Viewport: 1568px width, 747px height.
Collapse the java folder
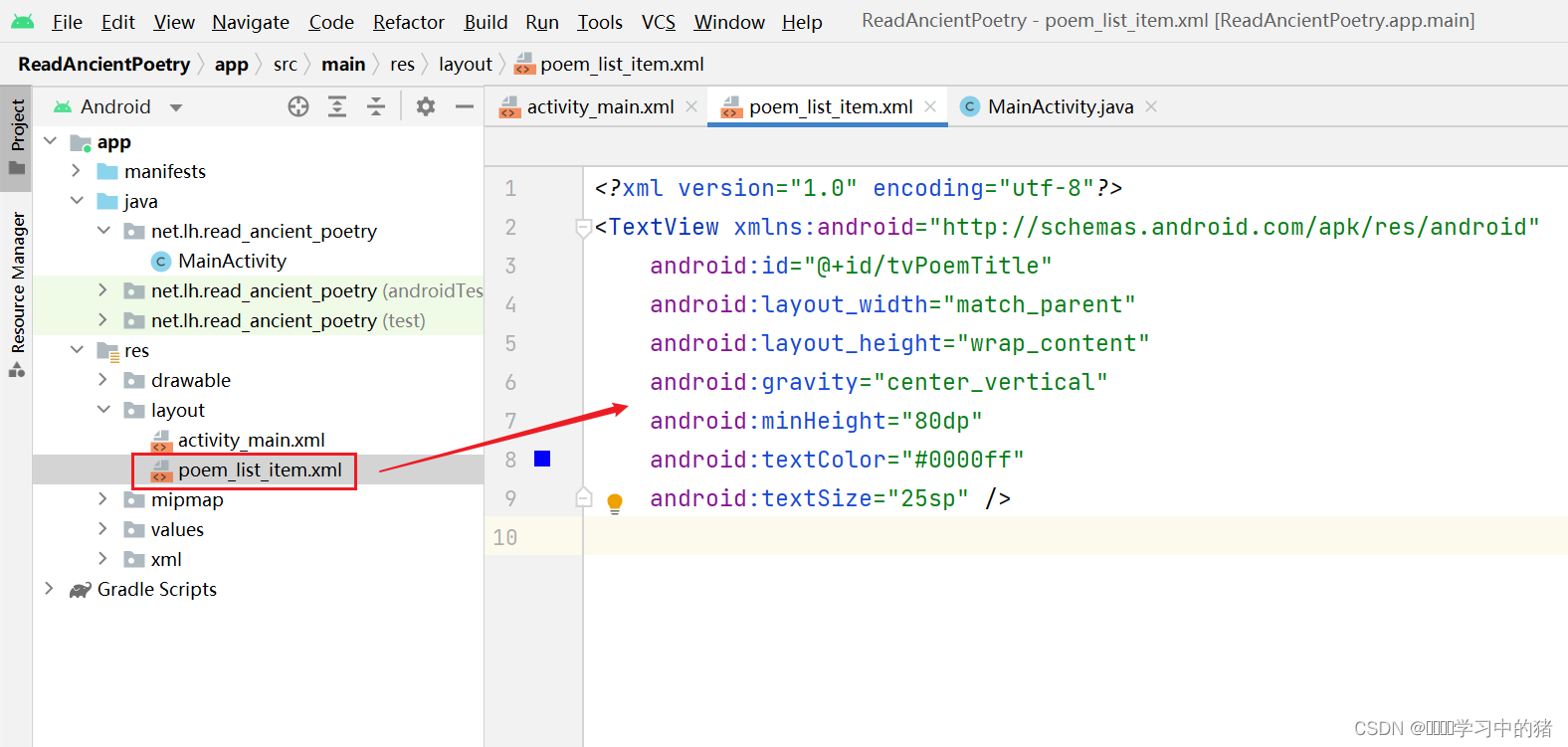77,201
